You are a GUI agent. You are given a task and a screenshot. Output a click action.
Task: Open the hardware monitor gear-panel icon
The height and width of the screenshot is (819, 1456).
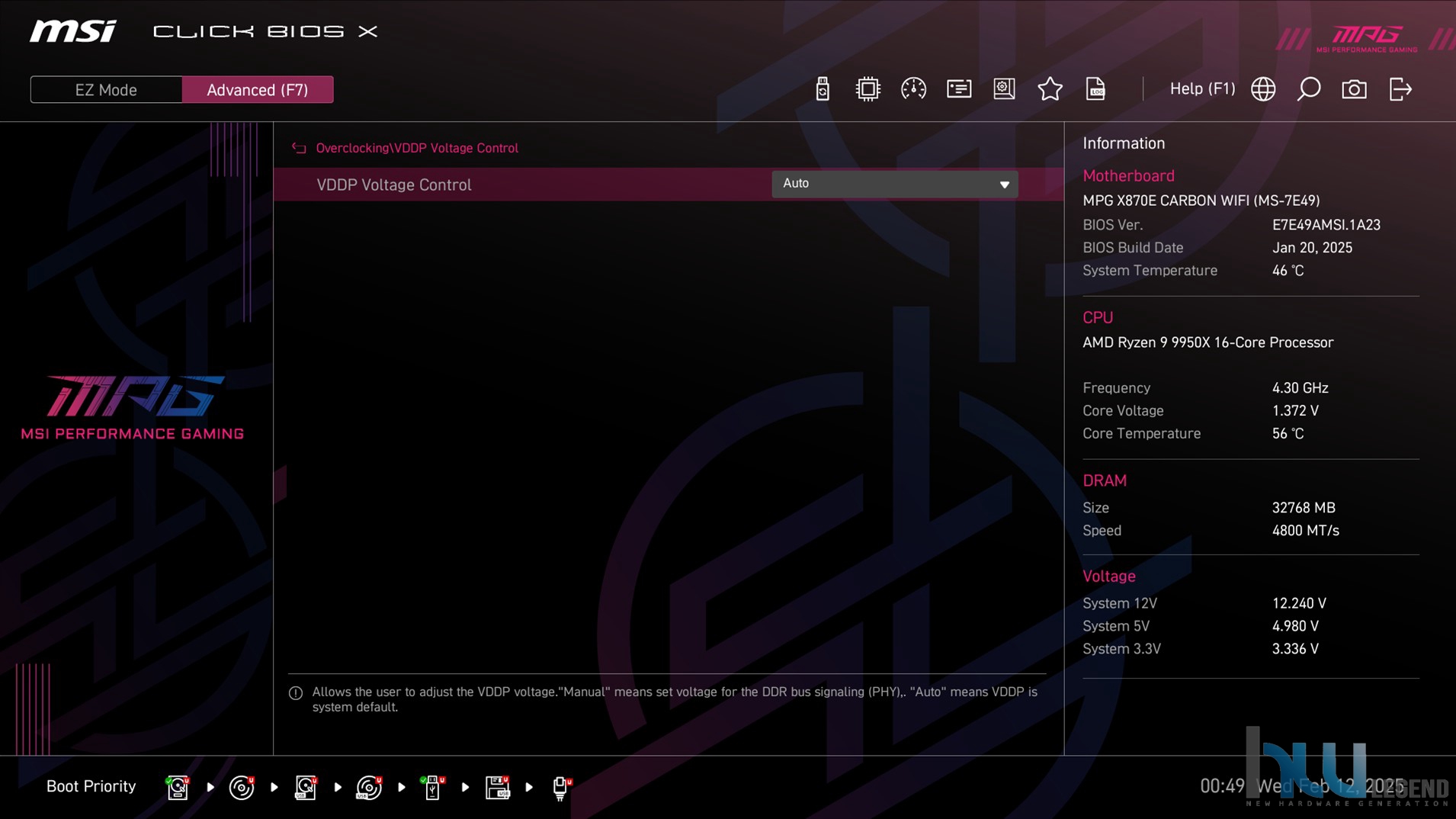pyautogui.click(x=1004, y=89)
